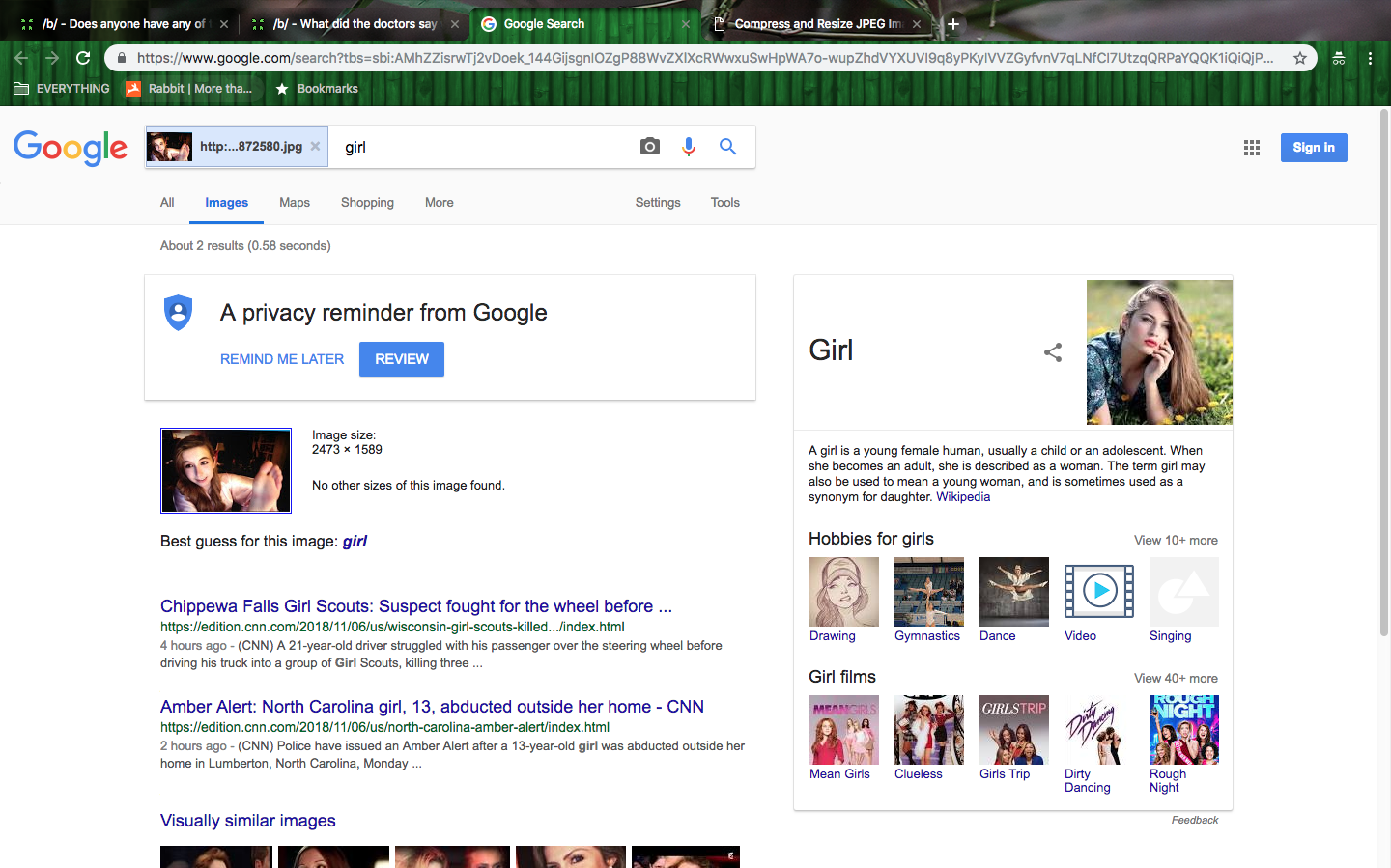The height and width of the screenshot is (868, 1391).
Task: Bookmark this page with the star icon
Action: pos(1300,58)
